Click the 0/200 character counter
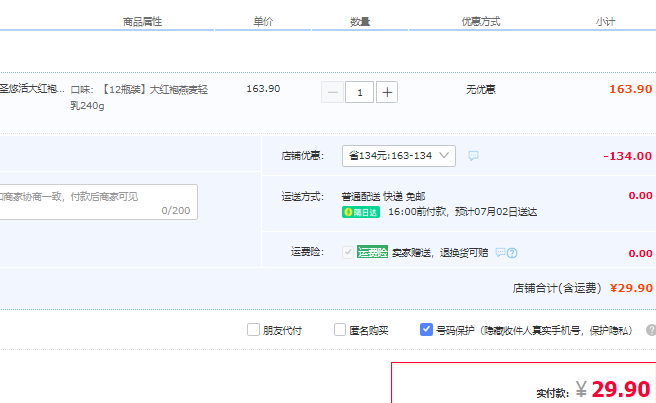The image size is (656, 403). [x=176, y=210]
